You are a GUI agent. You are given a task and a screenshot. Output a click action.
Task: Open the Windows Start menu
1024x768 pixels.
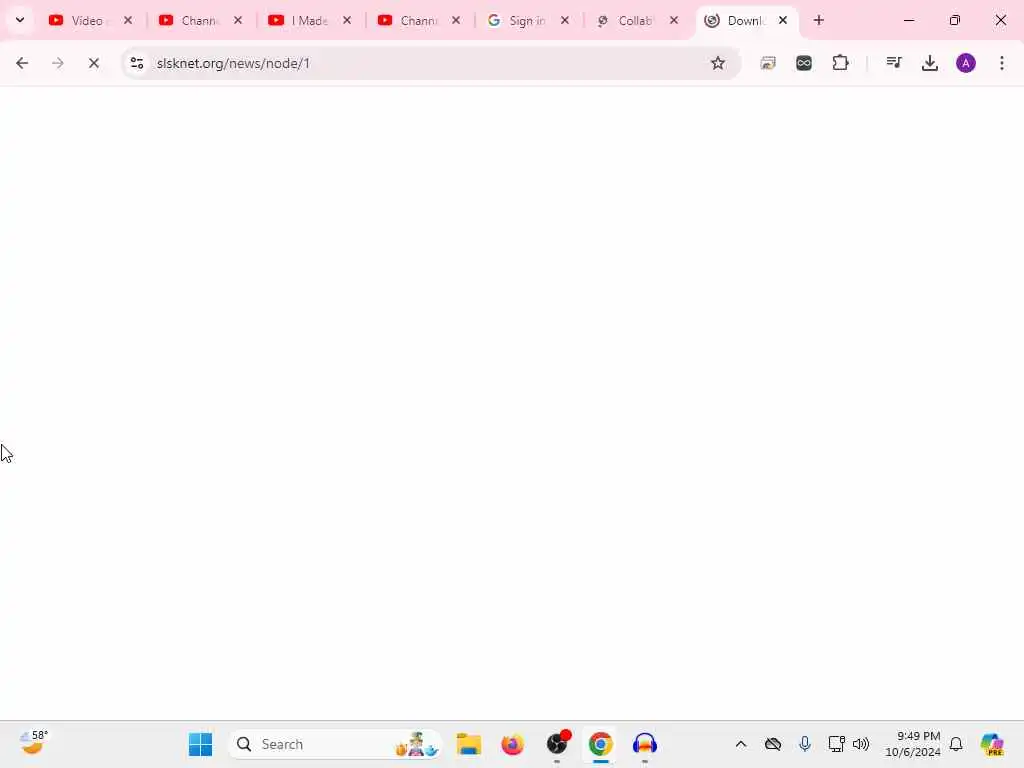pos(200,744)
